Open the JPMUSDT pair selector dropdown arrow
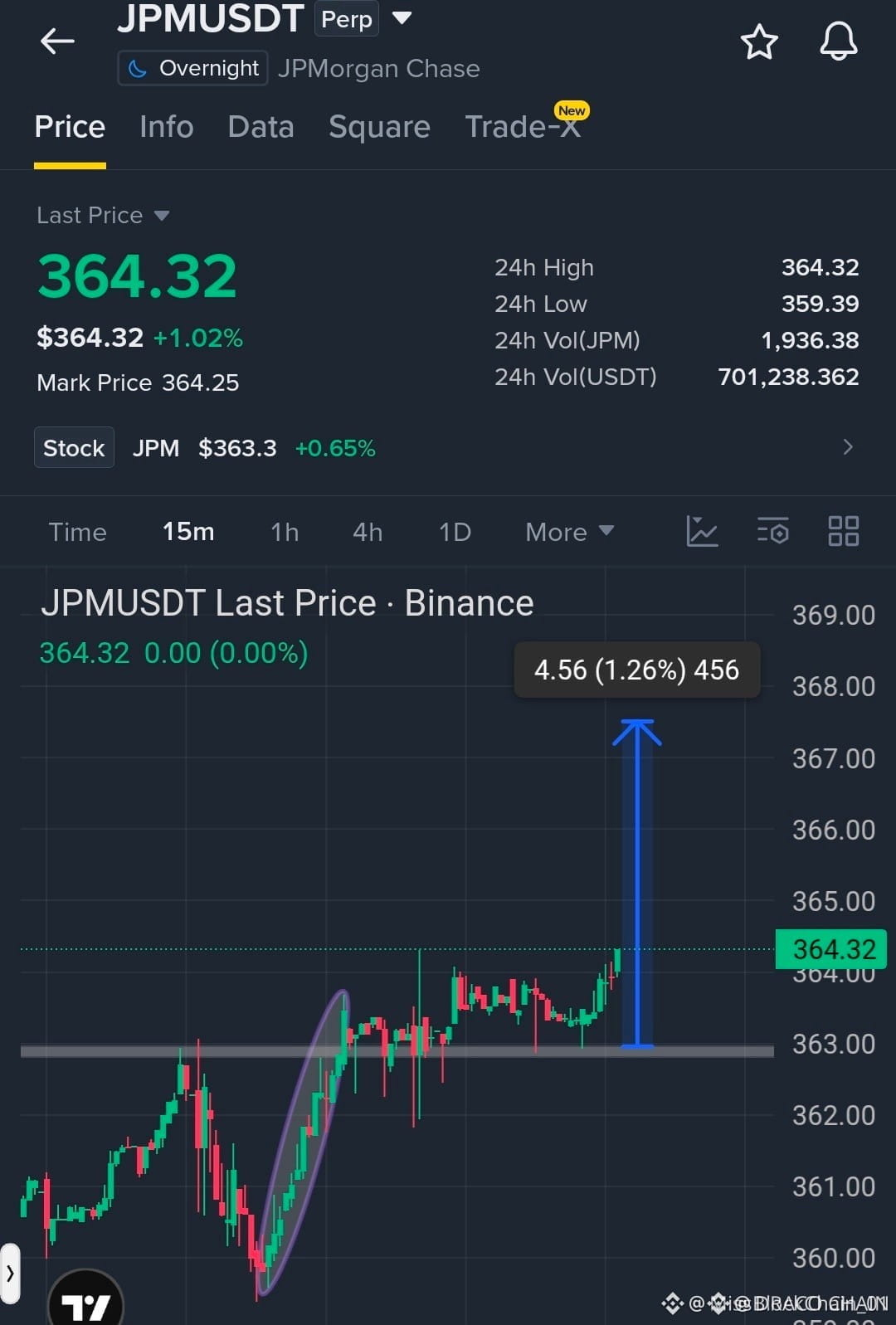 (402, 17)
